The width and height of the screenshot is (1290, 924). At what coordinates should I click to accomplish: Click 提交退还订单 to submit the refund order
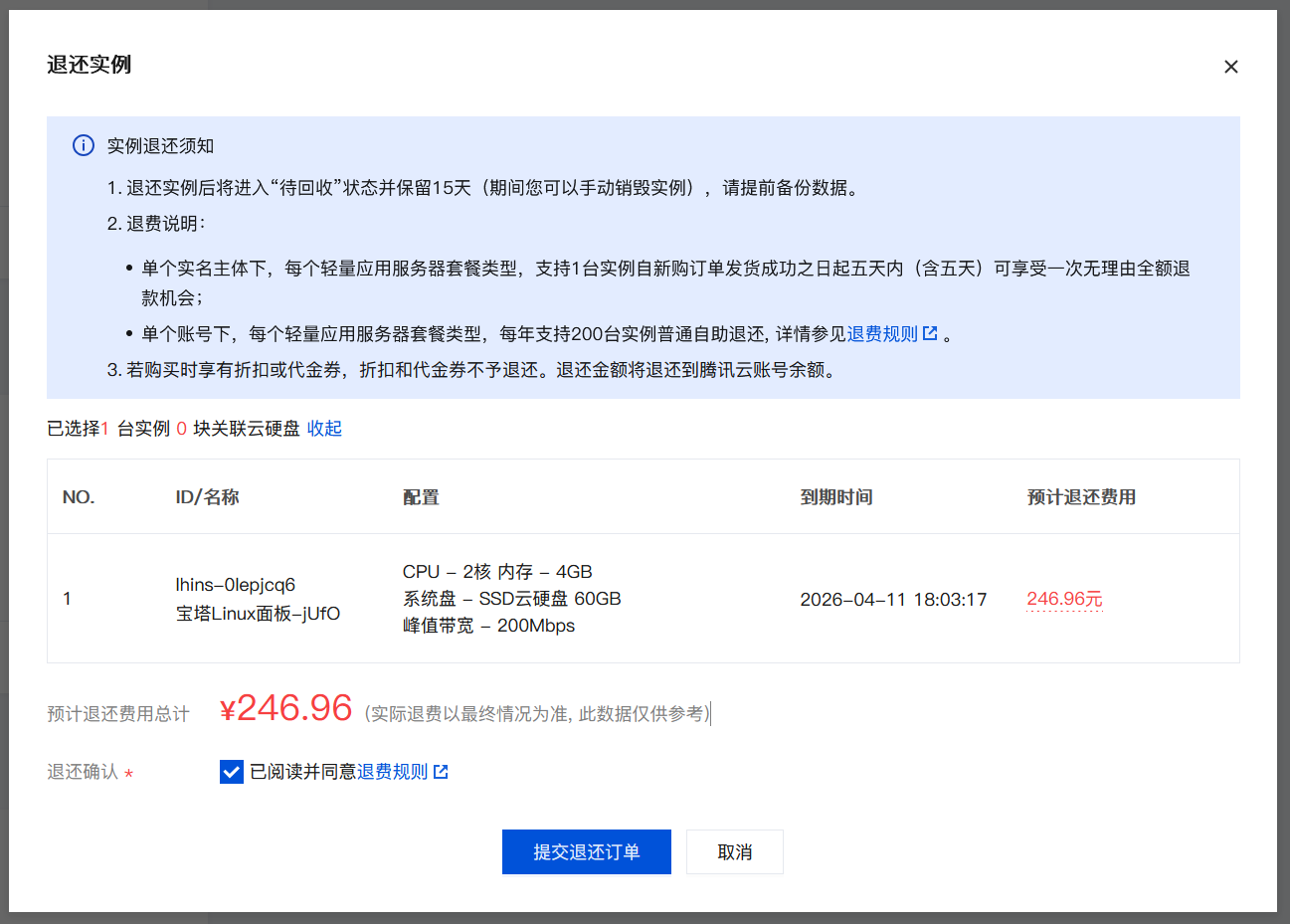[x=586, y=851]
